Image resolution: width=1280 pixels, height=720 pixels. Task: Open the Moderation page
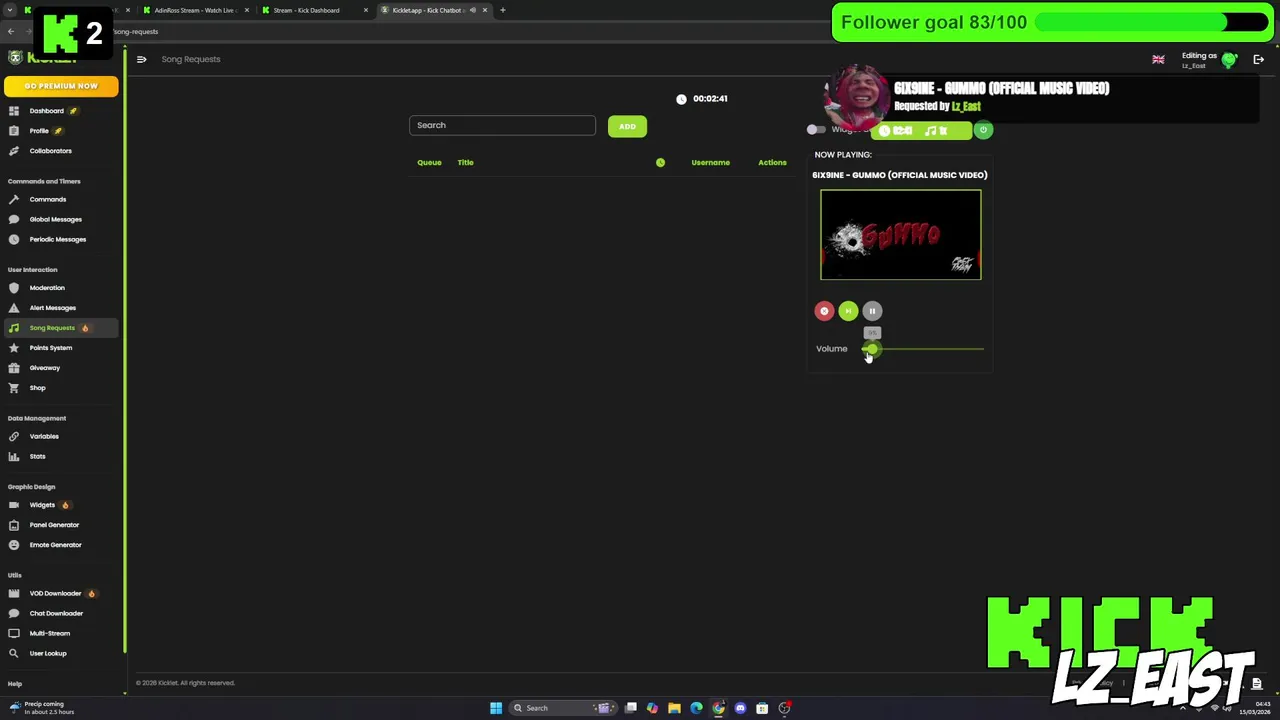pyautogui.click(x=46, y=288)
